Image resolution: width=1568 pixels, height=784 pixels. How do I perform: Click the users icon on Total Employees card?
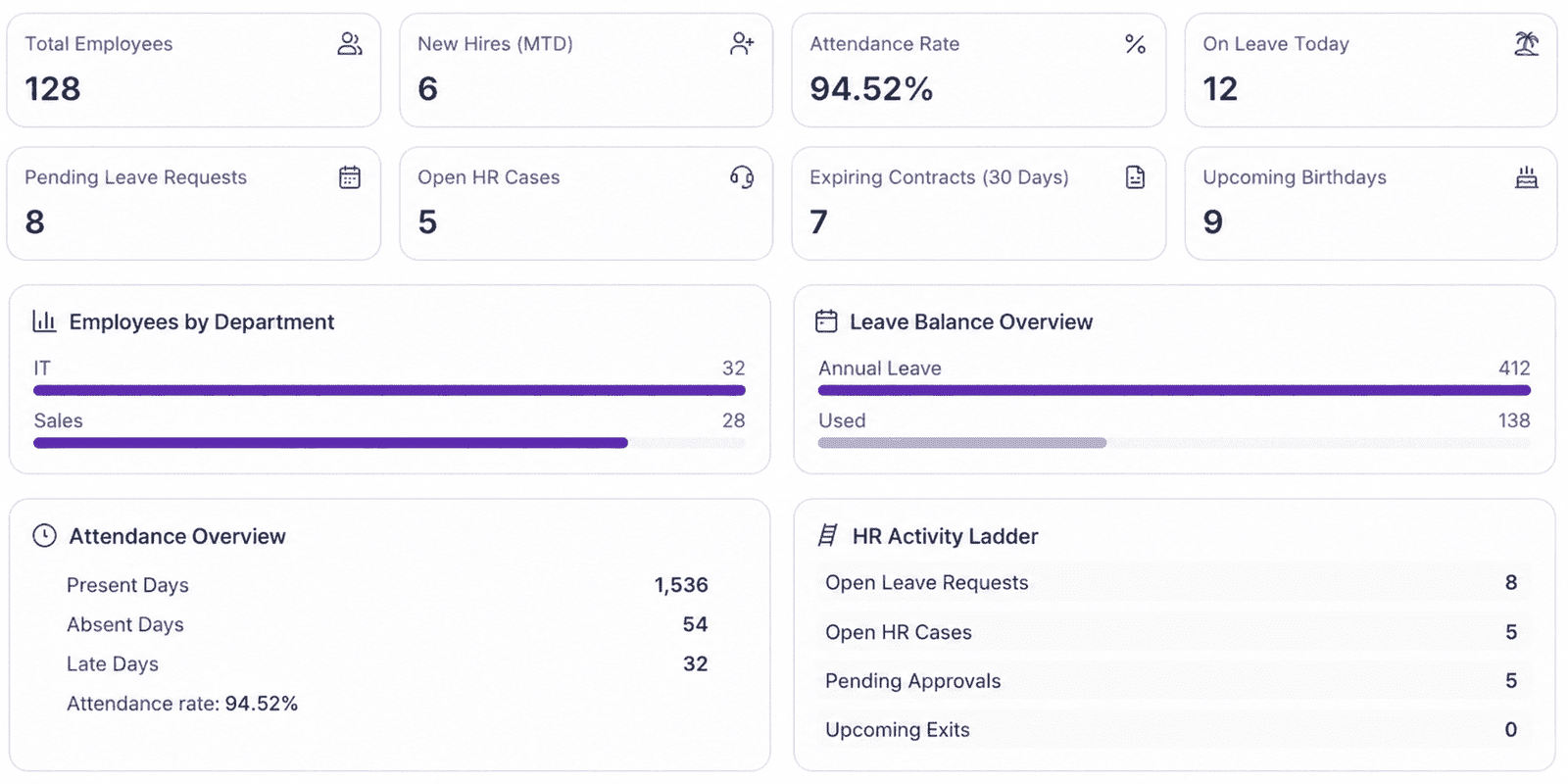[x=350, y=44]
